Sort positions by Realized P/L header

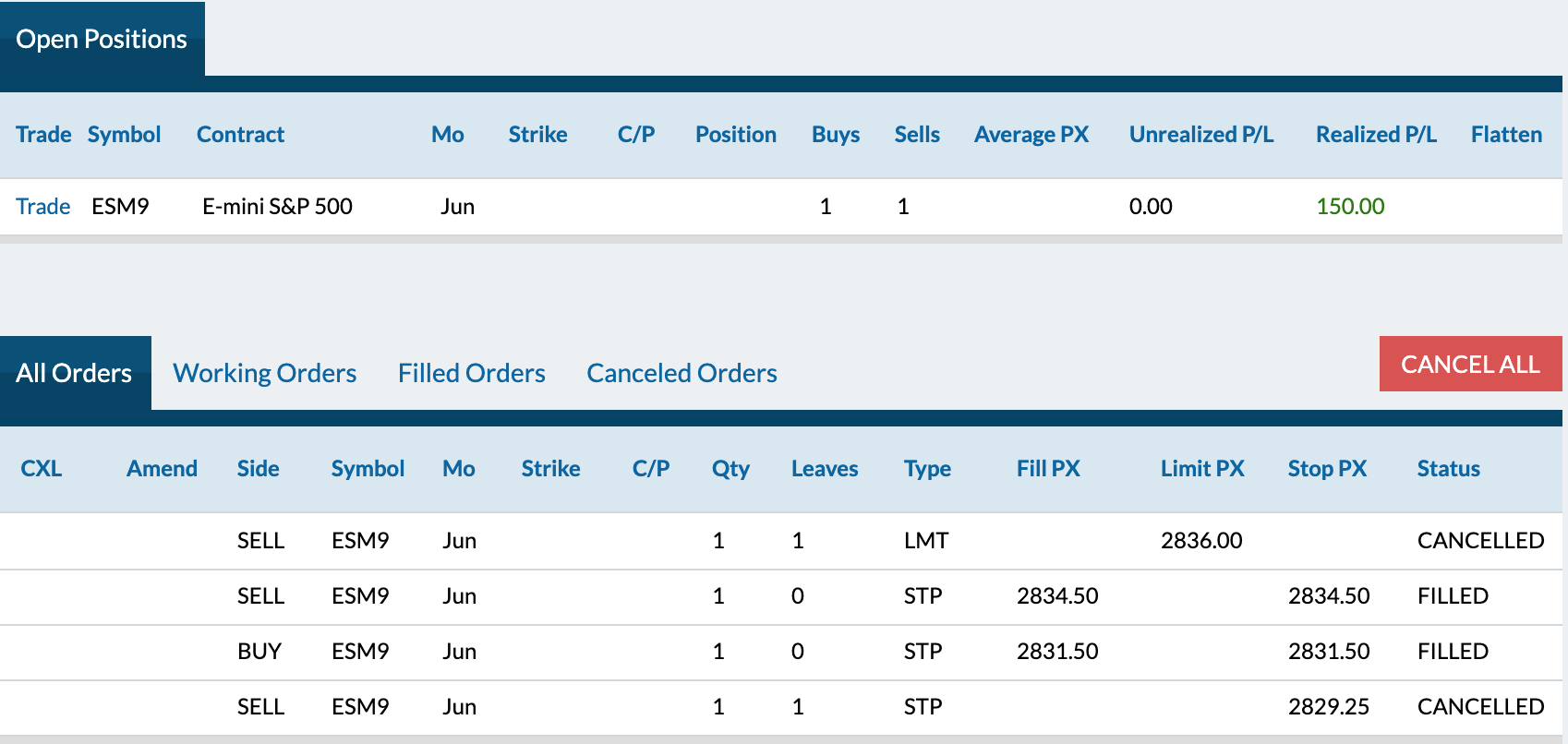click(x=1376, y=135)
